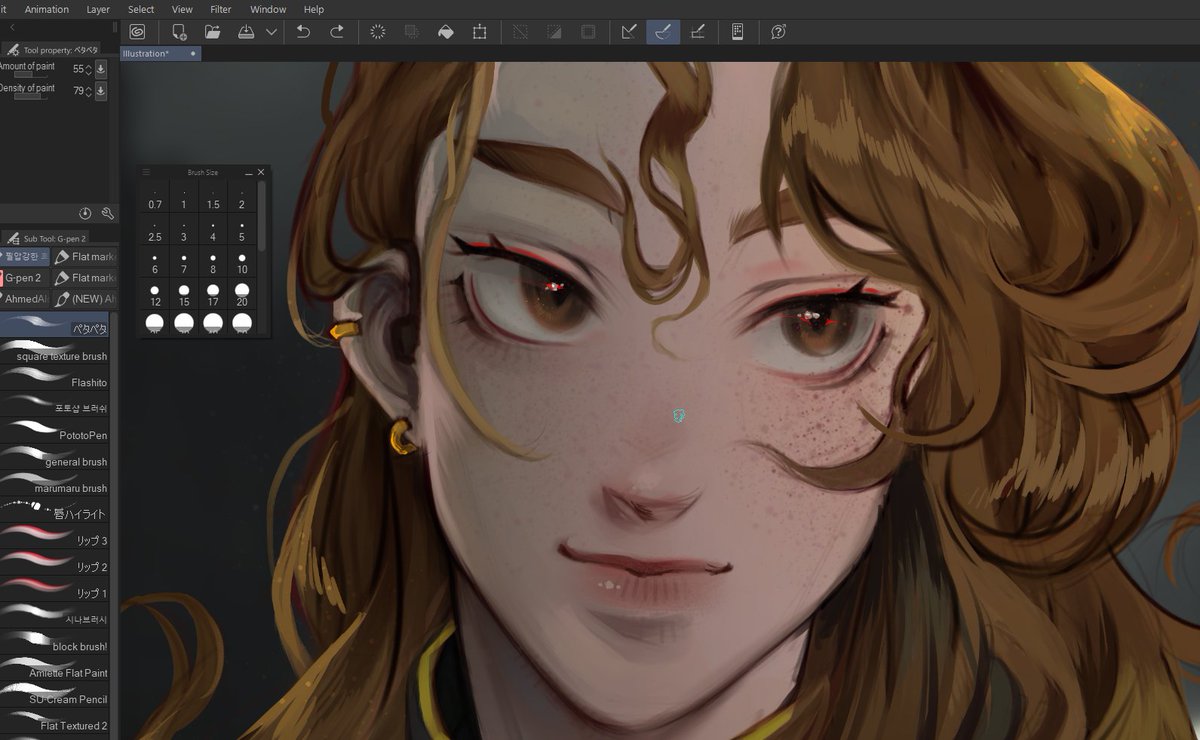The height and width of the screenshot is (740, 1200).
Task: Open the View menu
Action: pos(182,9)
